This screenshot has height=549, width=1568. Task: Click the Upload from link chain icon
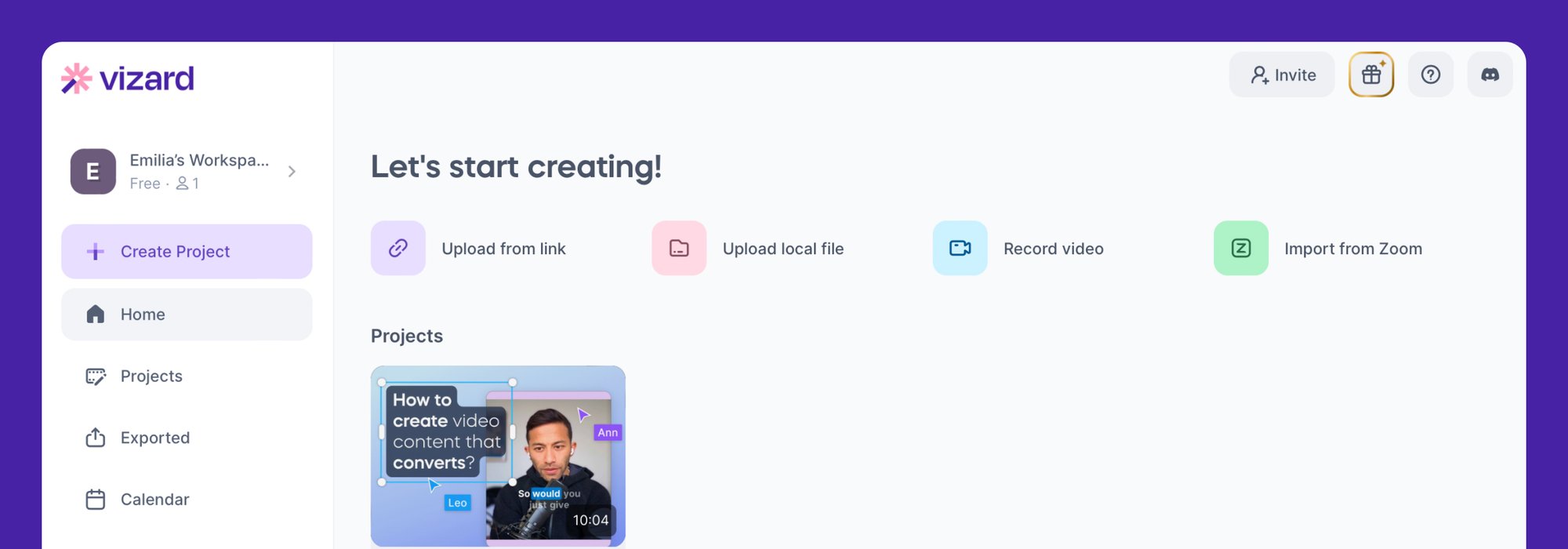[398, 248]
